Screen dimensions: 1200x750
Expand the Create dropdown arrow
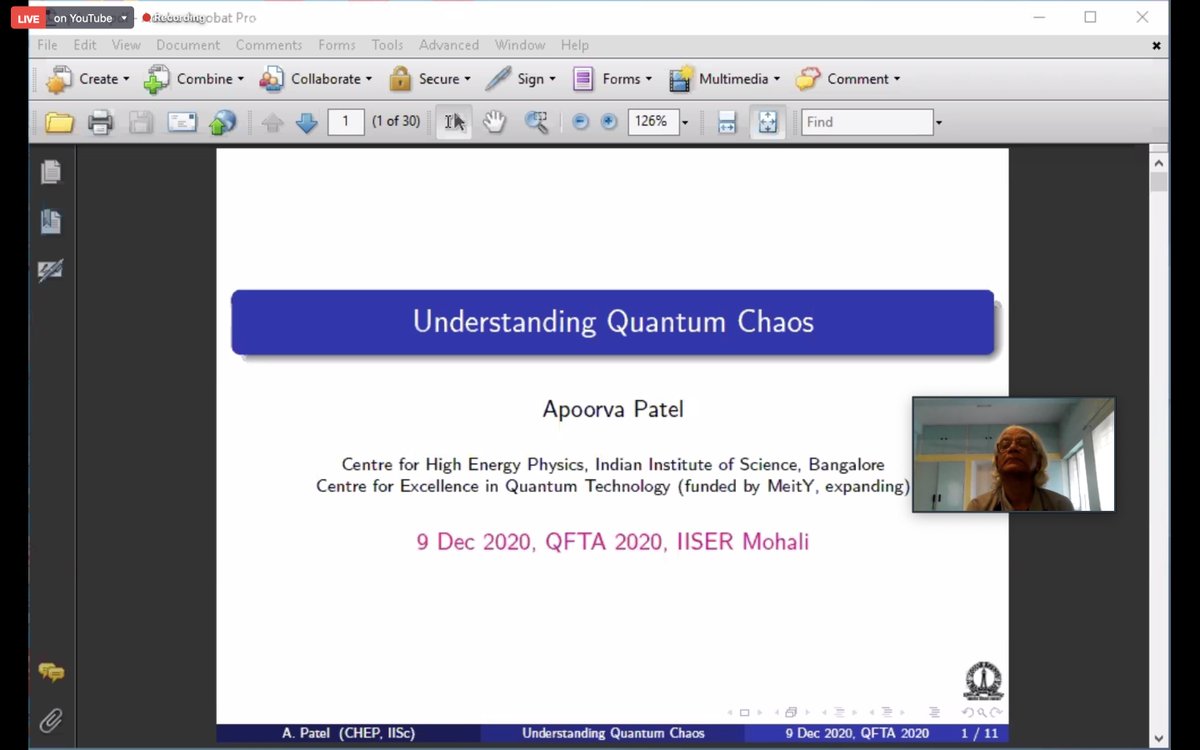(126, 79)
